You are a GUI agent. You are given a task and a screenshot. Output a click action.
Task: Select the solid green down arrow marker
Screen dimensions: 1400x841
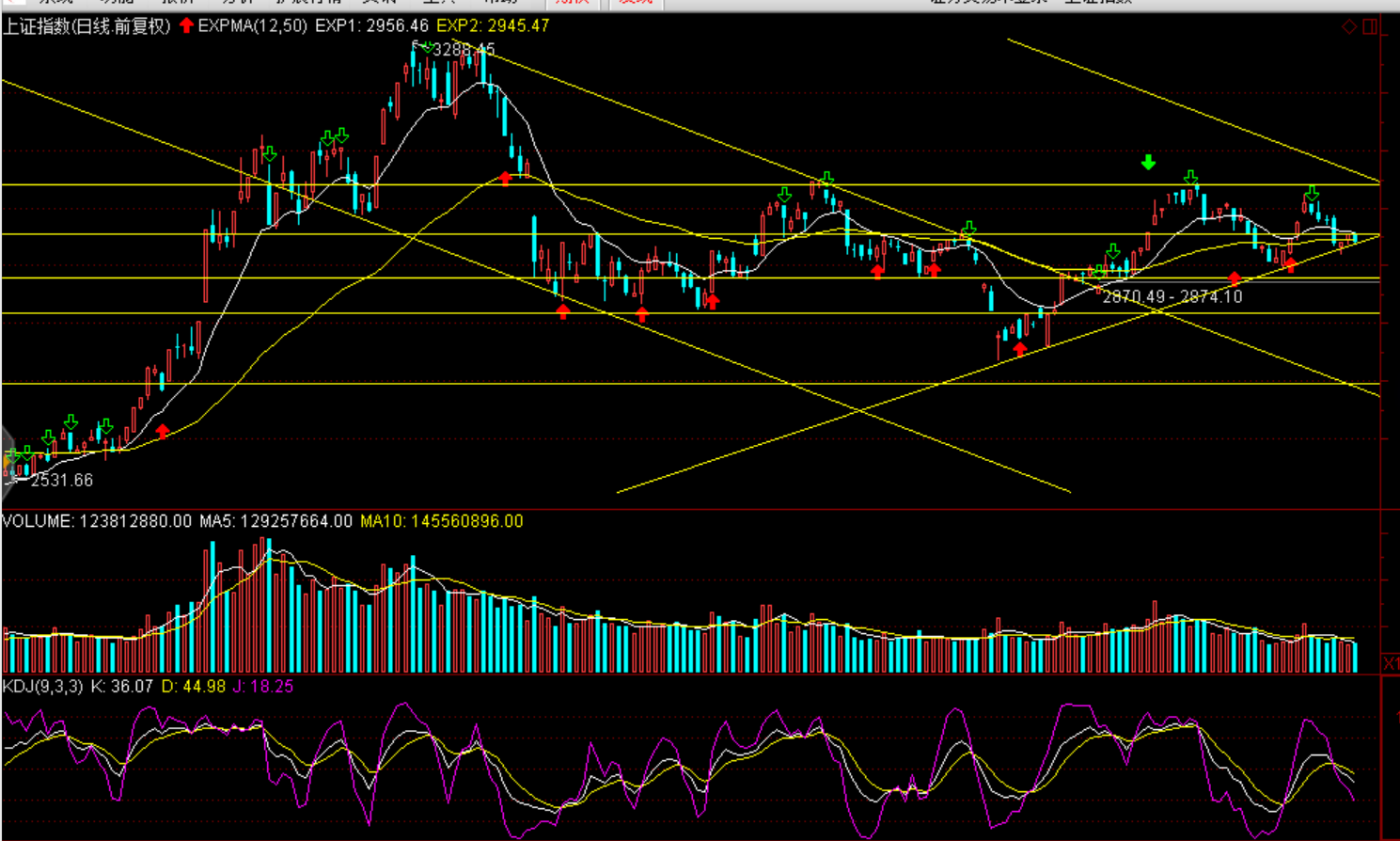1148,163
